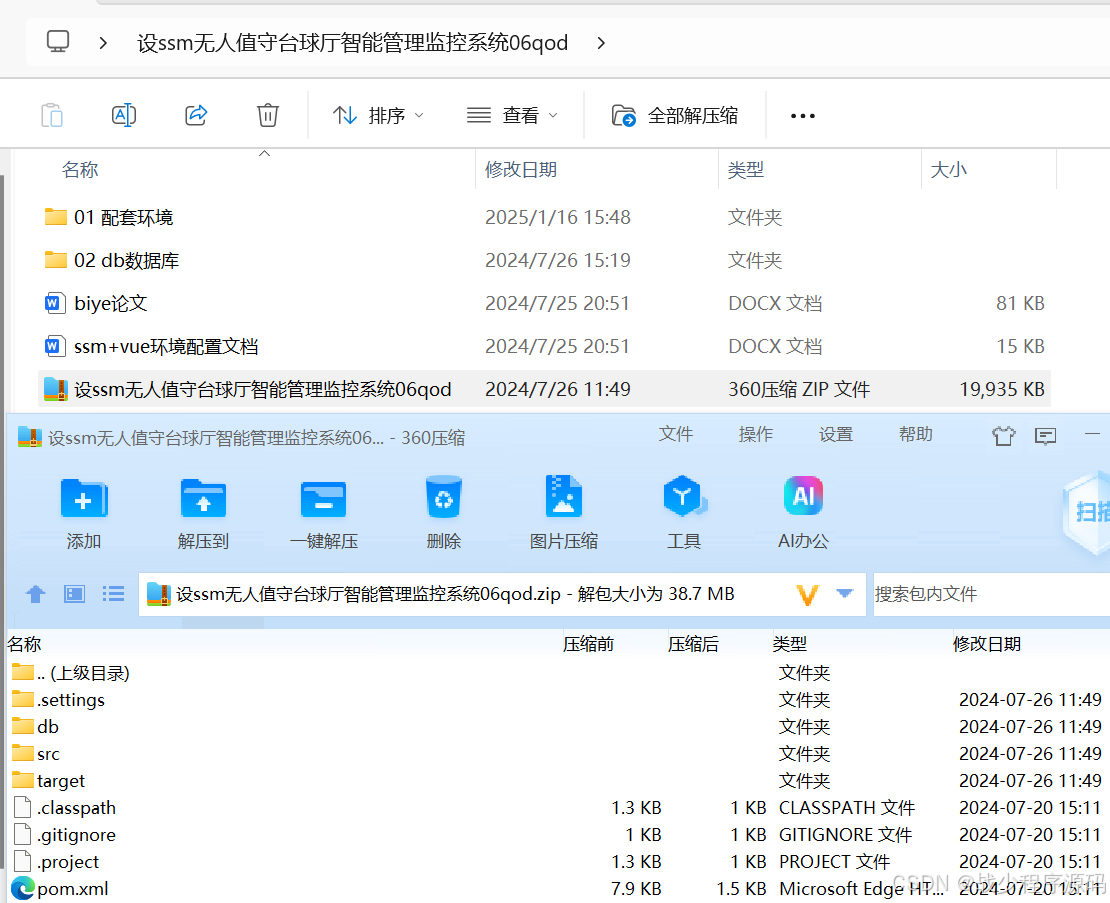Expand chevron after folder path 设ssm无人值守台球厅
The image size is (1110, 903).
tap(601, 43)
